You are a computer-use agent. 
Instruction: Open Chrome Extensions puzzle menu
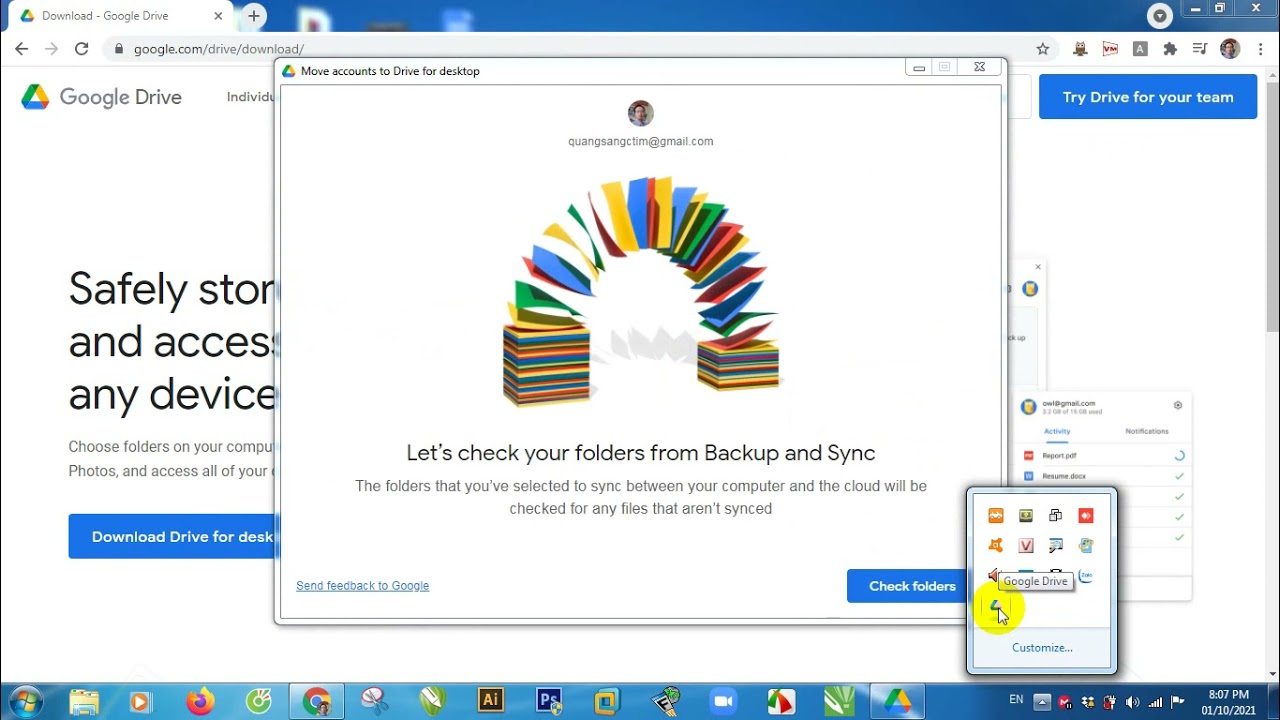click(1170, 49)
